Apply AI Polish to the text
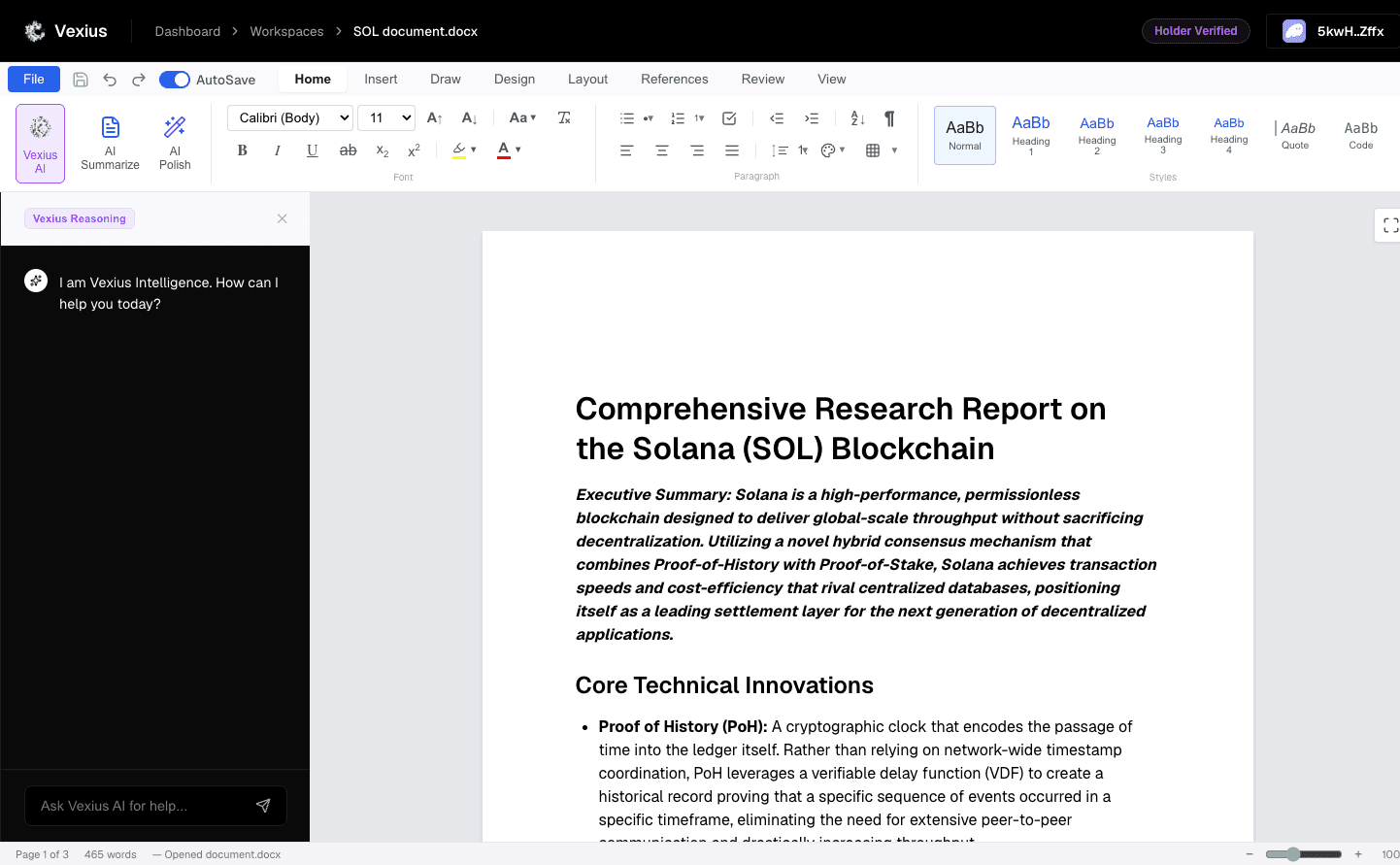 coord(175,144)
